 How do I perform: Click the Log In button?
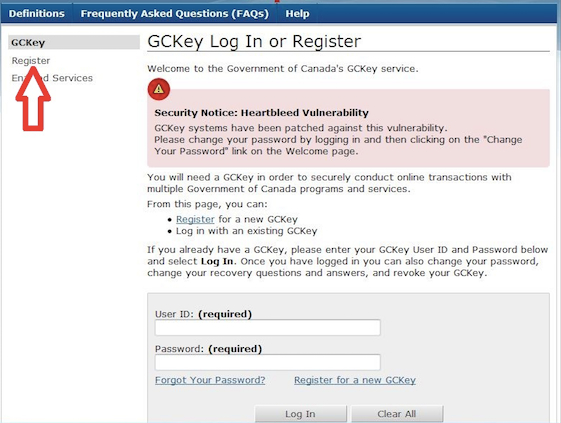[x=301, y=414]
